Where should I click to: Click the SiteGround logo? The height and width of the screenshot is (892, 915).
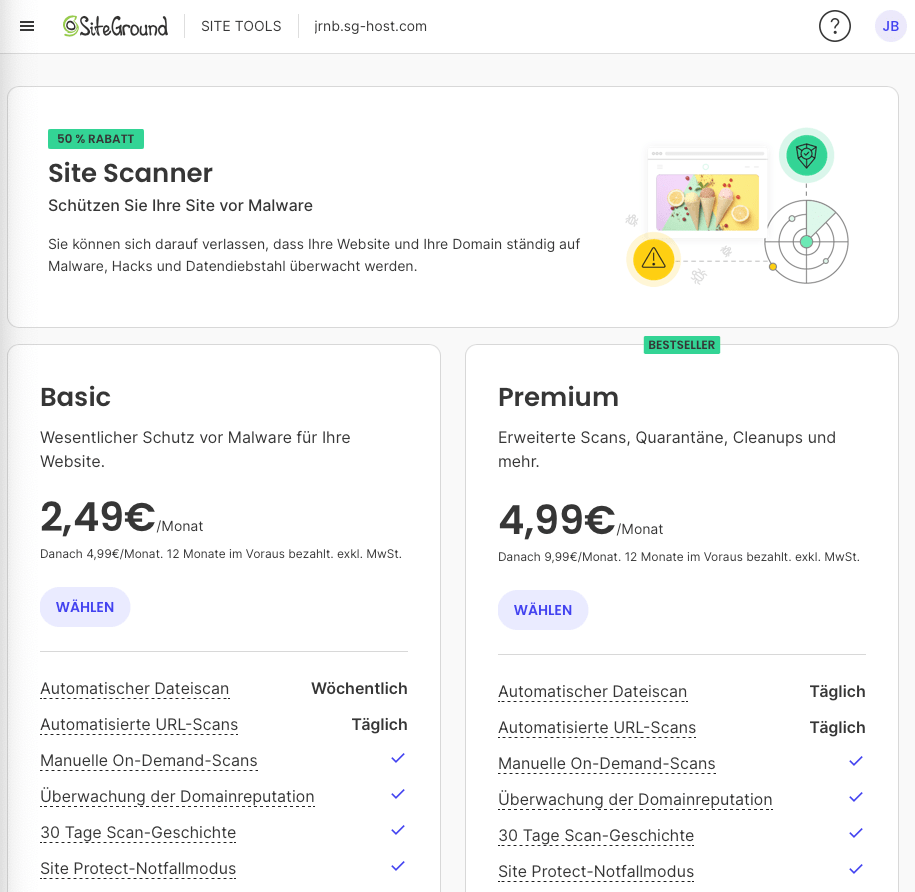click(x=115, y=26)
